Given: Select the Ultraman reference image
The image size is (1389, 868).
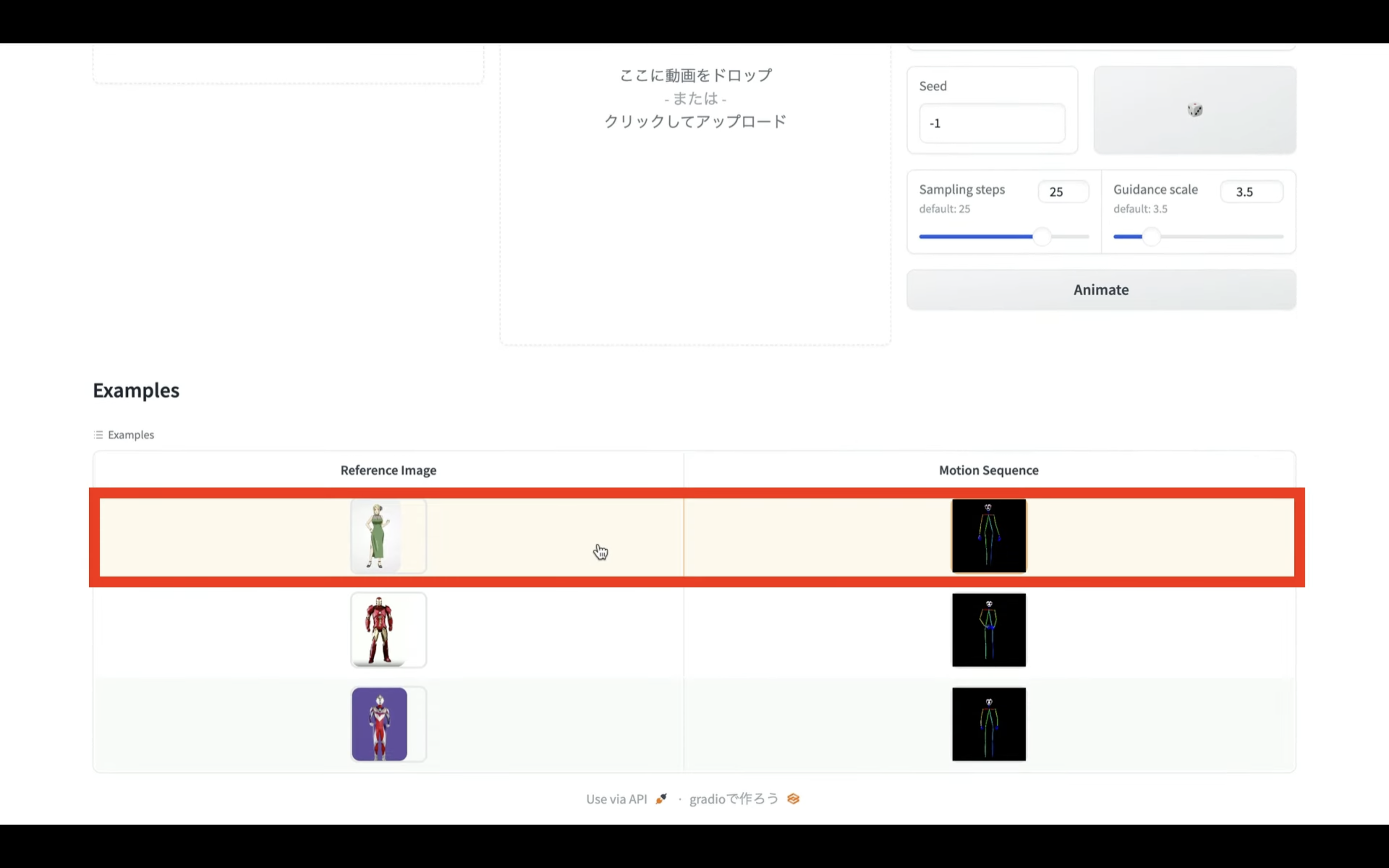Looking at the screenshot, I should [388, 724].
